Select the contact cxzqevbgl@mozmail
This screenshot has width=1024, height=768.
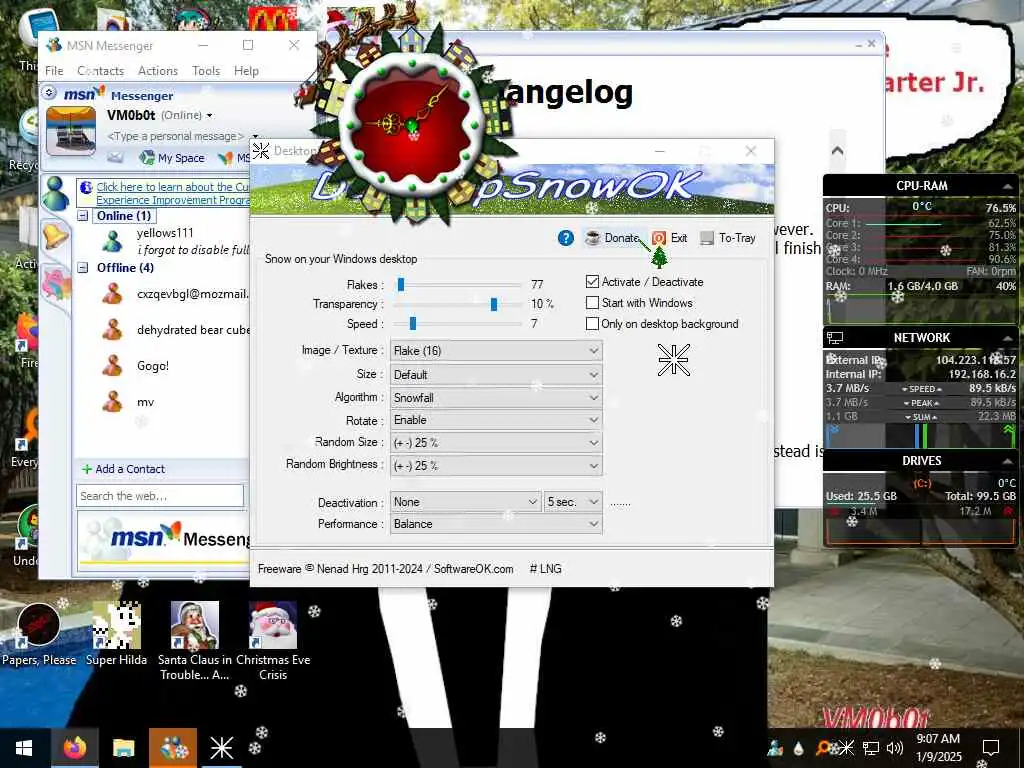193,294
